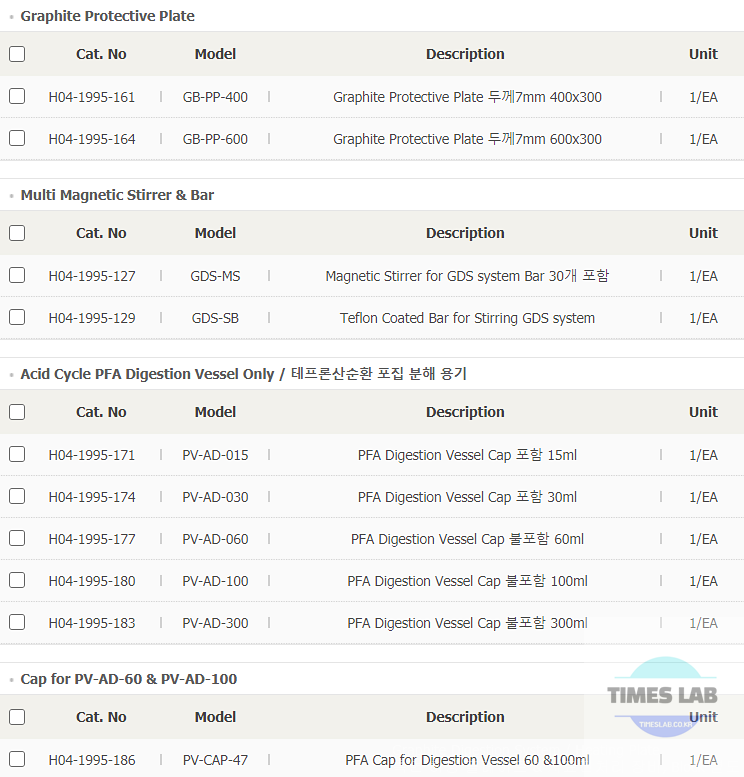Tick the box for H04-1995-177
The width and height of the screenshot is (744, 777).
pyautogui.click(x=17, y=538)
